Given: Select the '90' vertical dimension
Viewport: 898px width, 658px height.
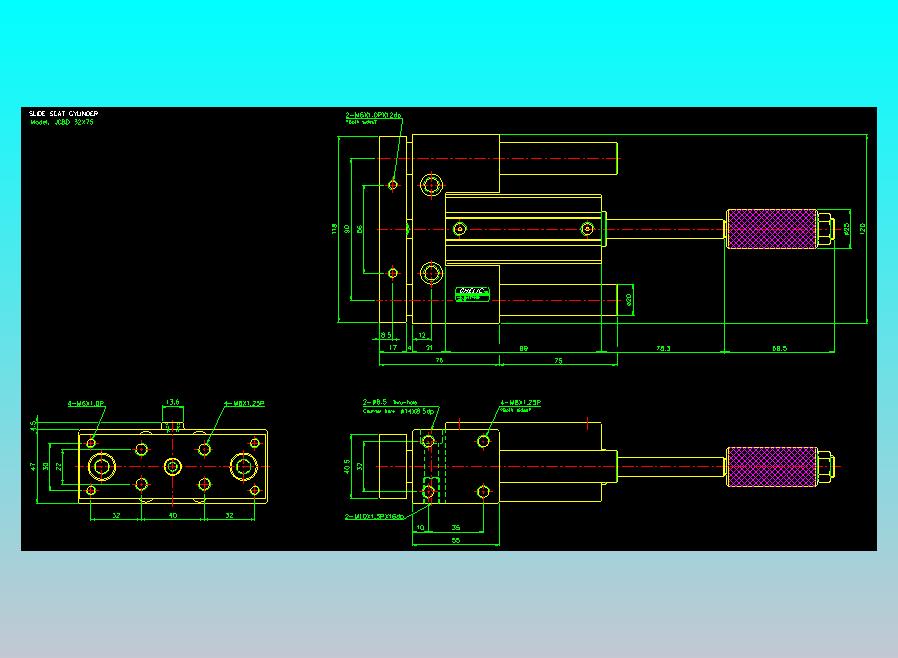Looking at the screenshot, I should click(346, 228).
